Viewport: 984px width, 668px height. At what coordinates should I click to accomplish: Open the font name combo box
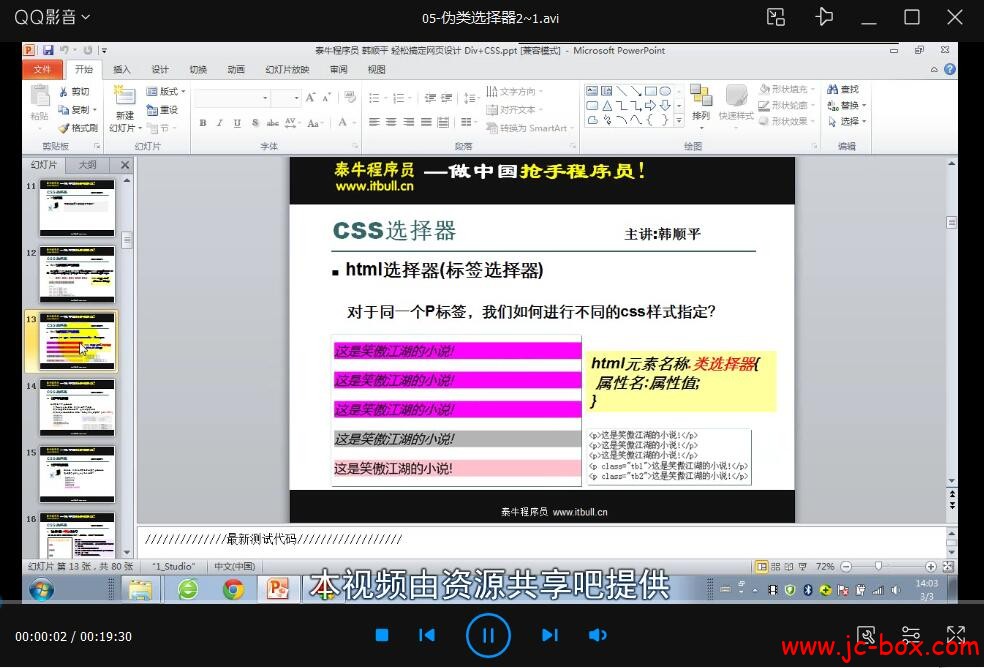pyautogui.click(x=232, y=98)
